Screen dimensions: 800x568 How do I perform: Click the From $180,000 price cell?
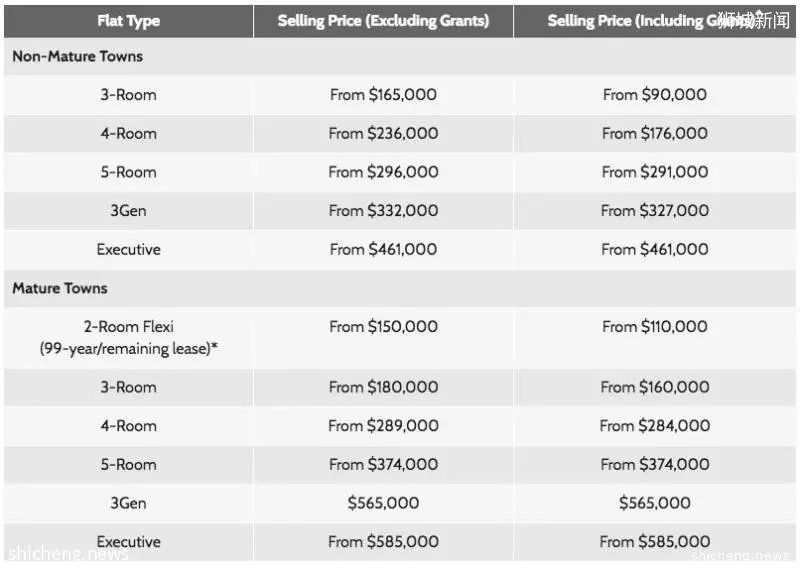click(383, 387)
